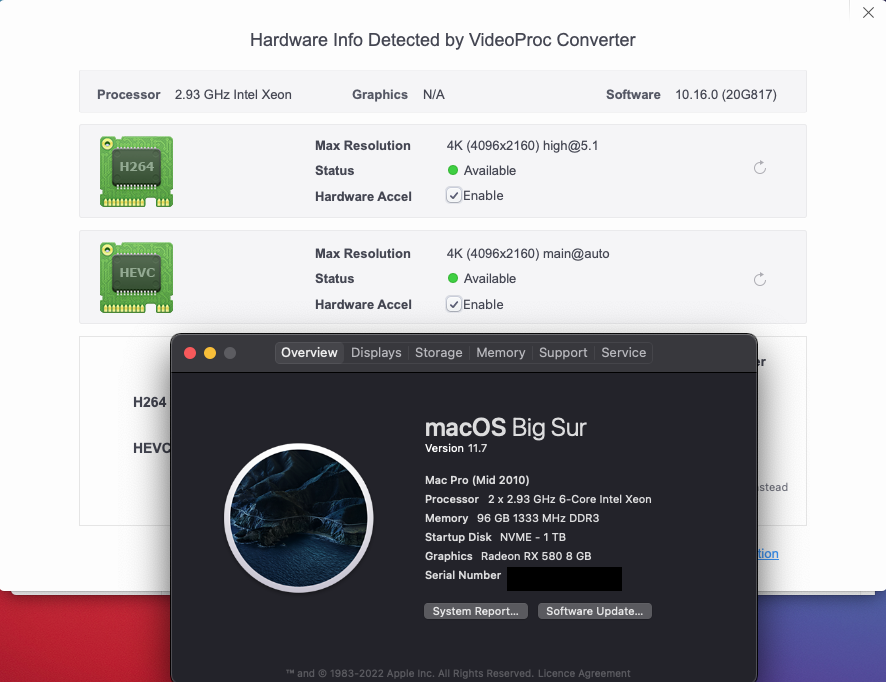
Task: Click the HEVC chip icon
Action: tap(136, 277)
